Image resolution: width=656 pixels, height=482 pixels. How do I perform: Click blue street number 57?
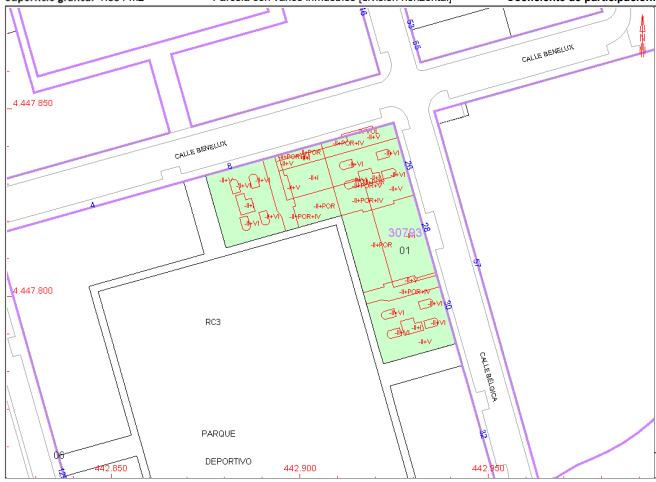(x=477, y=264)
